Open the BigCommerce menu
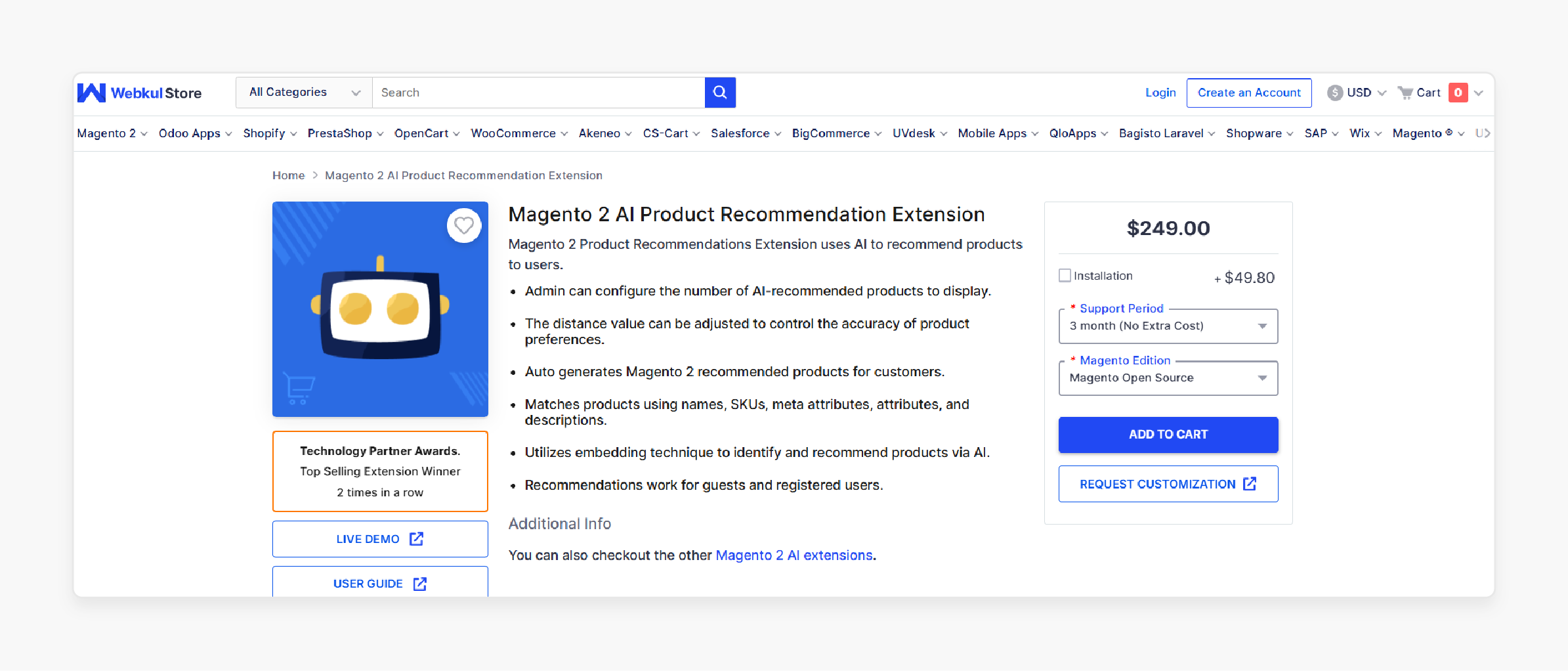 [x=837, y=133]
